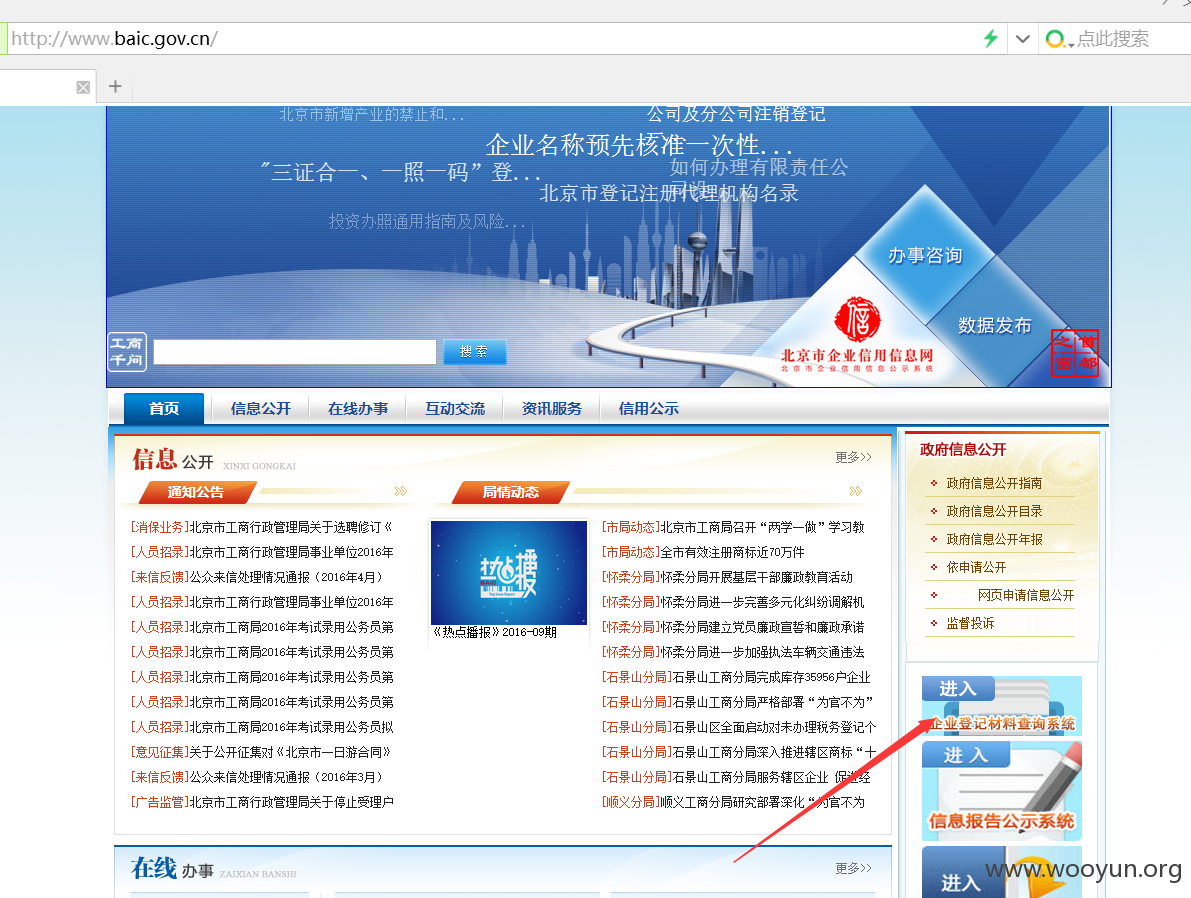Open 《热点播报》2016-09期 caption link
This screenshot has height=898, width=1191.
pos(495,632)
